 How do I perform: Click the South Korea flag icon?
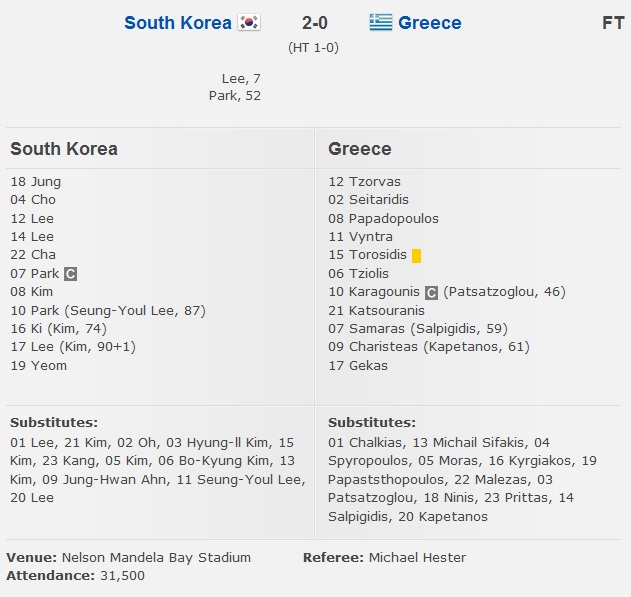tap(249, 22)
